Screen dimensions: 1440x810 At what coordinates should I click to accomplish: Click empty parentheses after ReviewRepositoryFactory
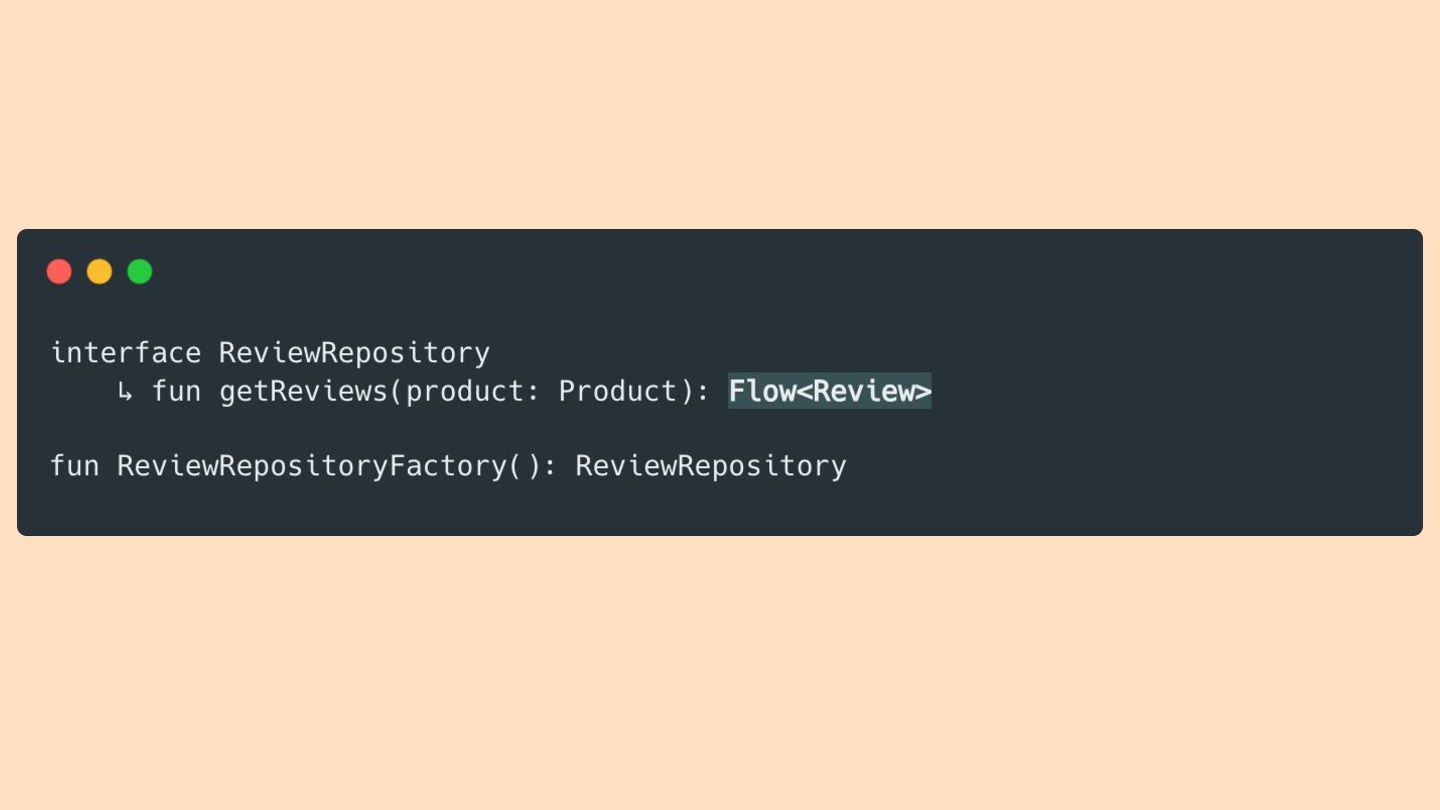tap(523, 466)
